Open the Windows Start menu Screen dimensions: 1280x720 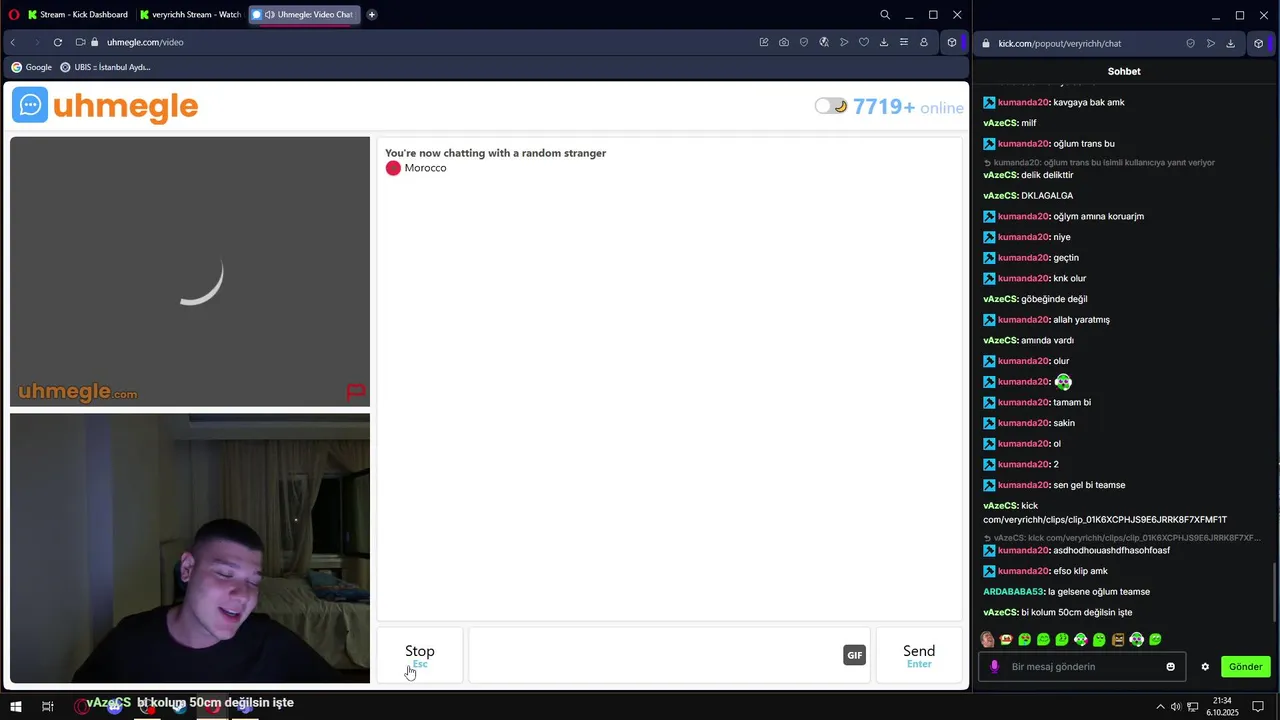point(16,706)
